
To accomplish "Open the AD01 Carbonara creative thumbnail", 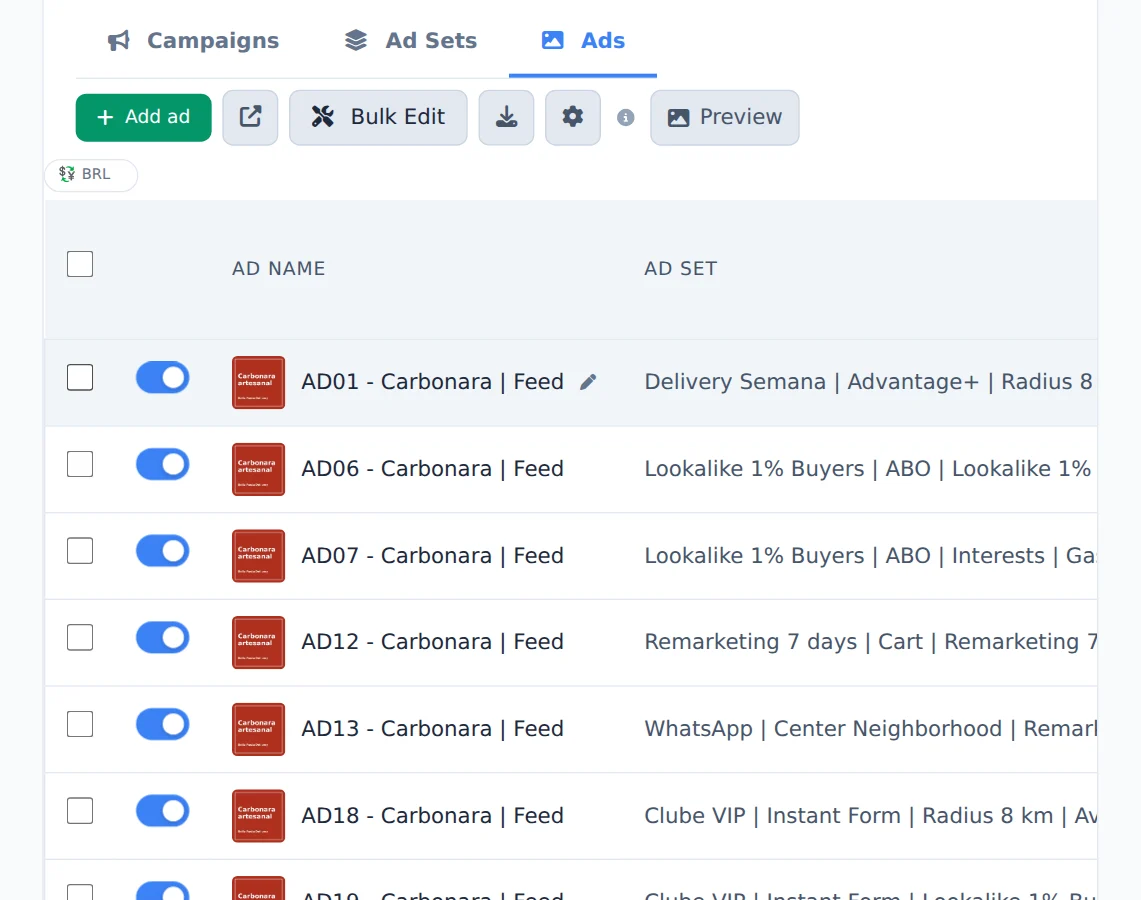I will [258, 383].
